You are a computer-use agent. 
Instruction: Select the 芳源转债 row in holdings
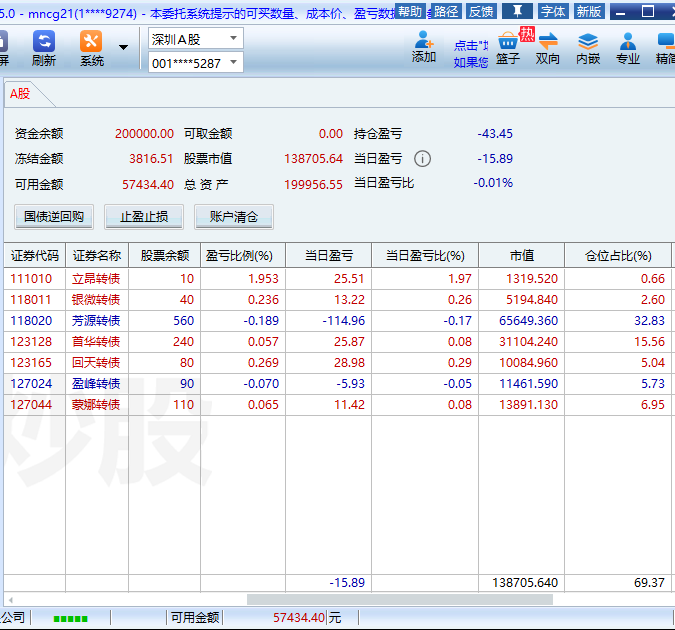(96, 321)
